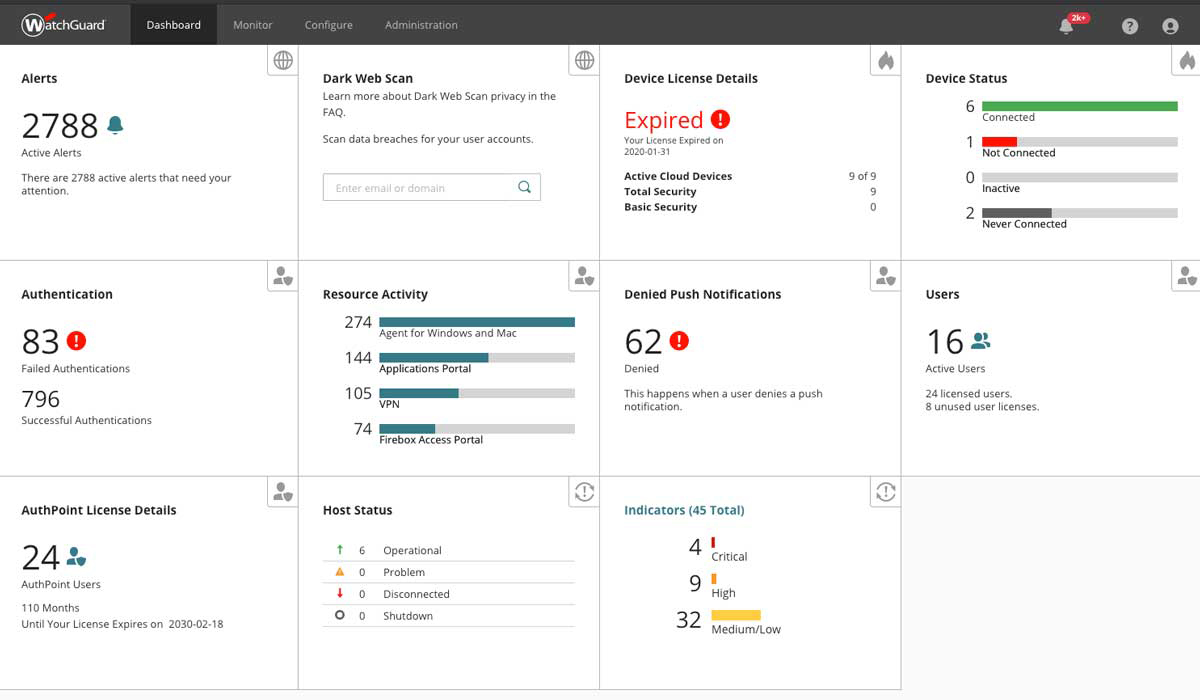This screenshot has width=1200, height=700.
Task: Click the search magnifier in the Dark Web Scan field
Action: [x=524, y=186]
